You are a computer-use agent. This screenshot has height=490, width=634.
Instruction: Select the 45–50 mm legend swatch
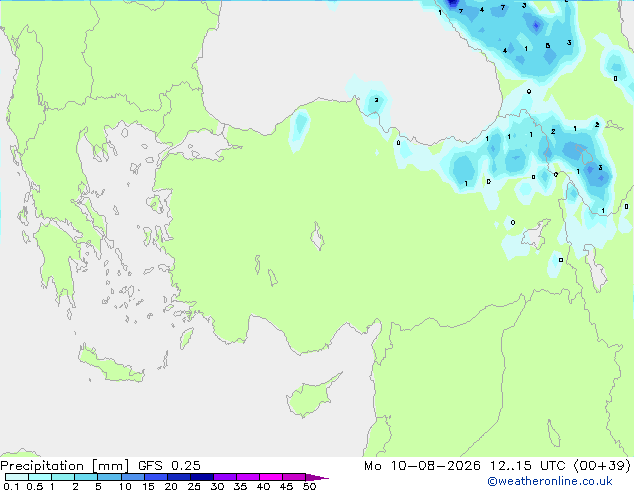(294, 477)
